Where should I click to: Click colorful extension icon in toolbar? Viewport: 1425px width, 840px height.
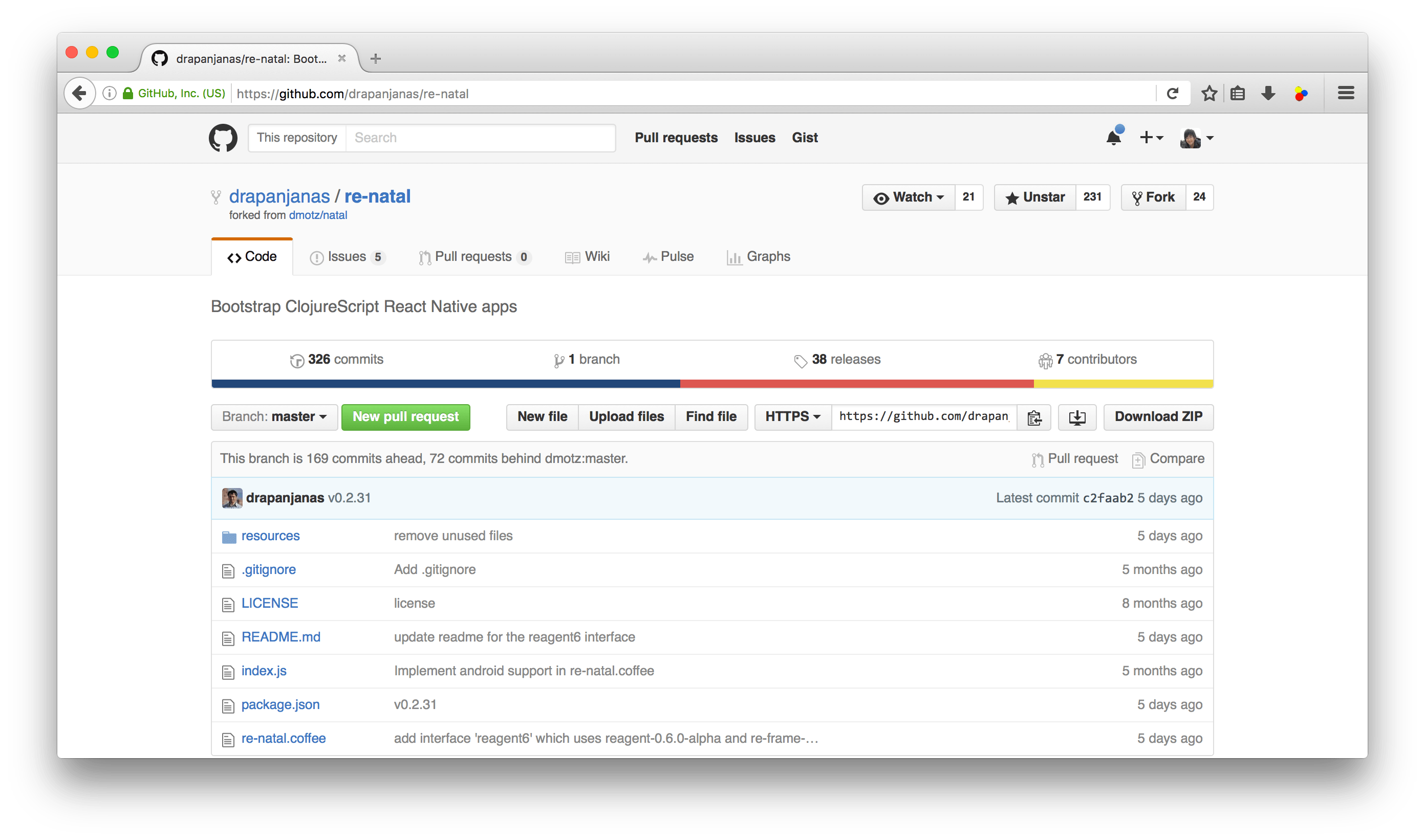[x=1301, y=94]
